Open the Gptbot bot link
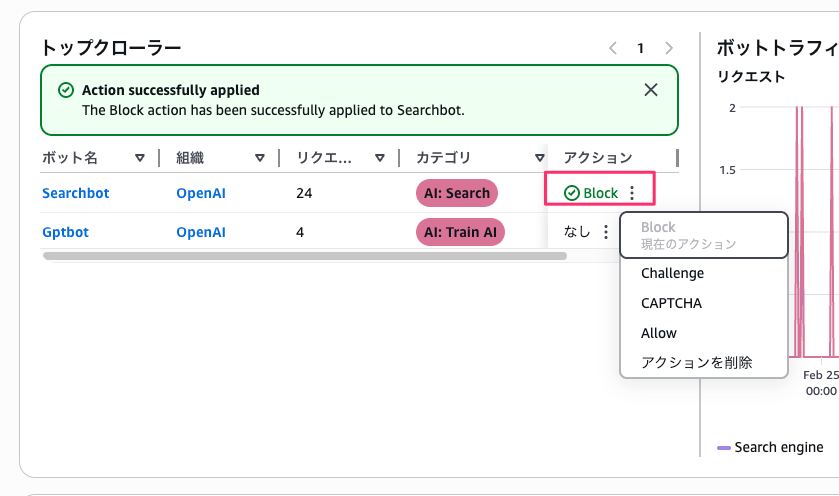 [x=65, y=232]
